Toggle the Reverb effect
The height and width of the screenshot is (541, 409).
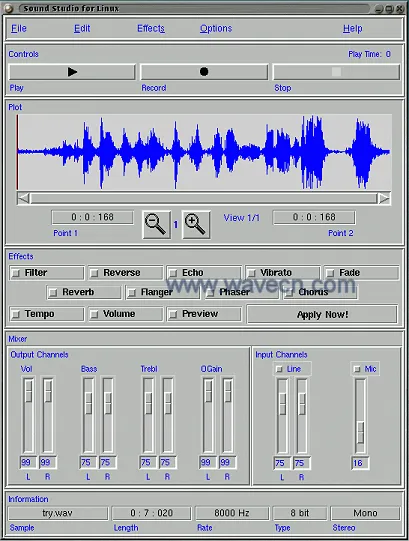84,292
